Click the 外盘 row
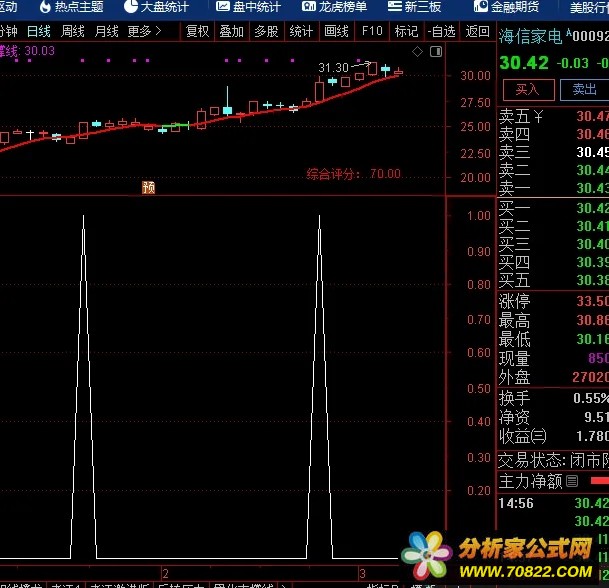 pos(553,377)
